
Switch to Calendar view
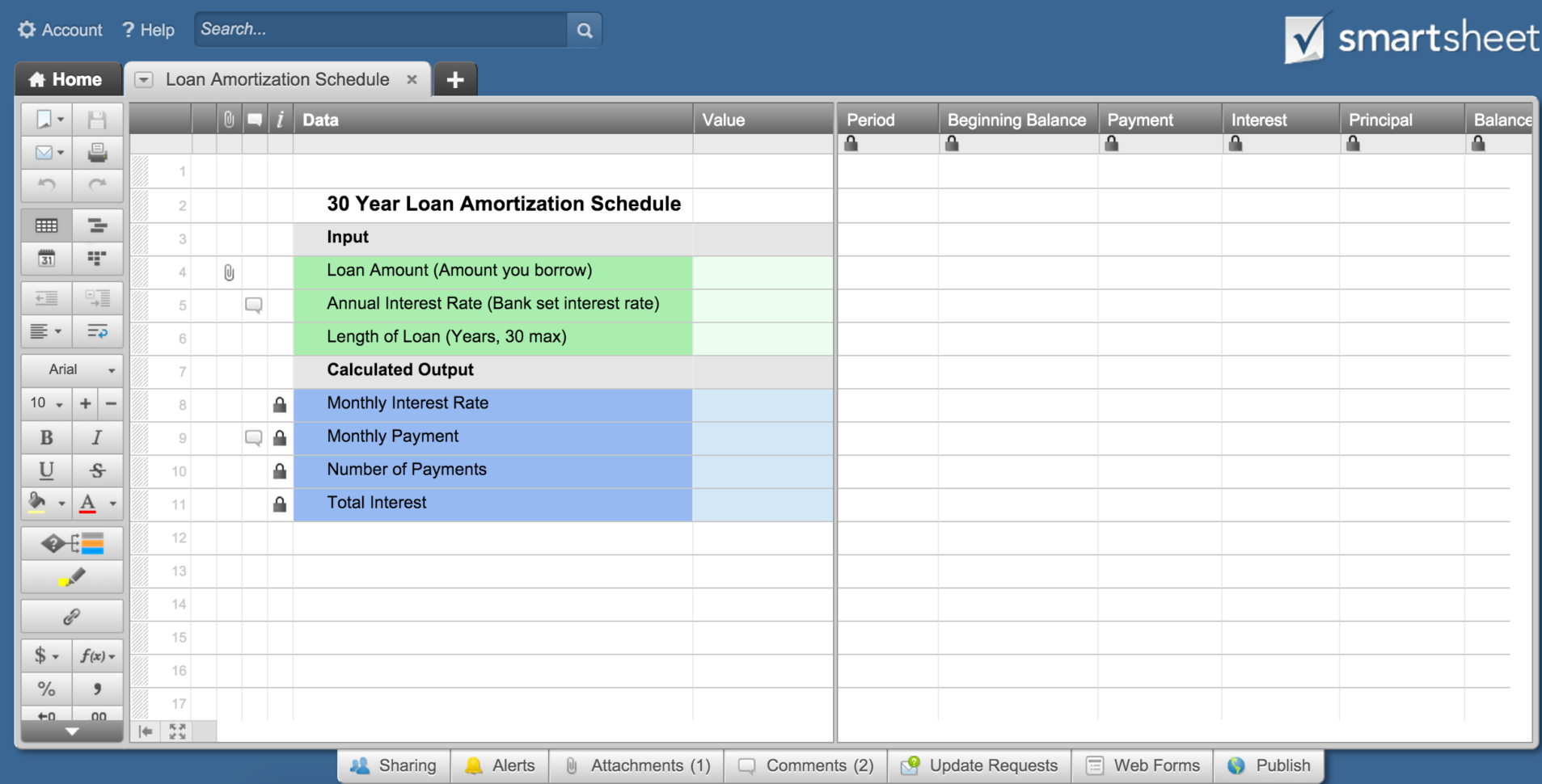pos(46,259)
